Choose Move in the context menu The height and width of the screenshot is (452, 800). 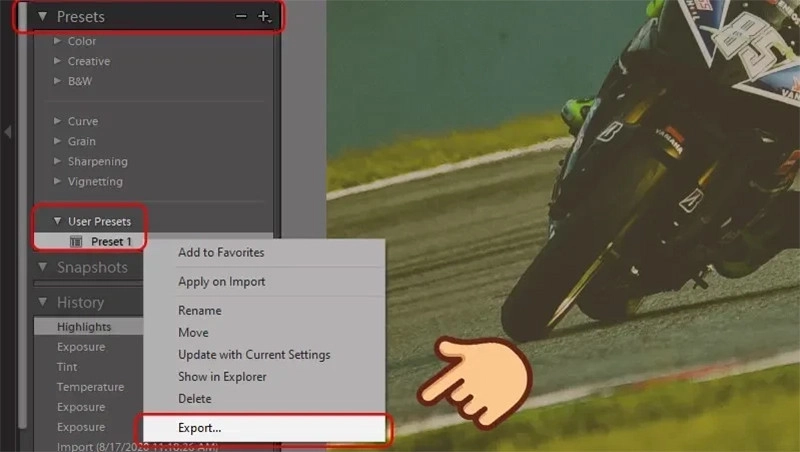coord(193,332)
